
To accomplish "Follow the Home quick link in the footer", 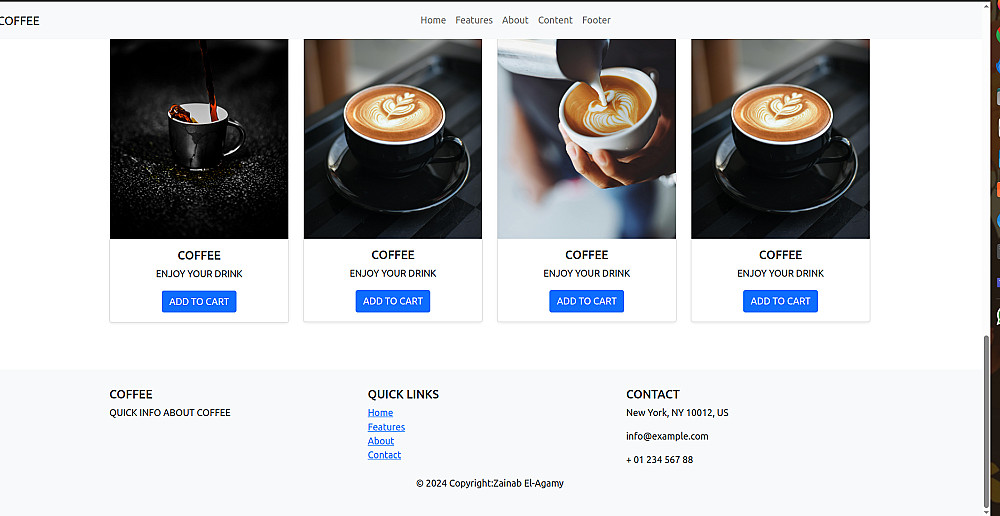I will (380, 413).
